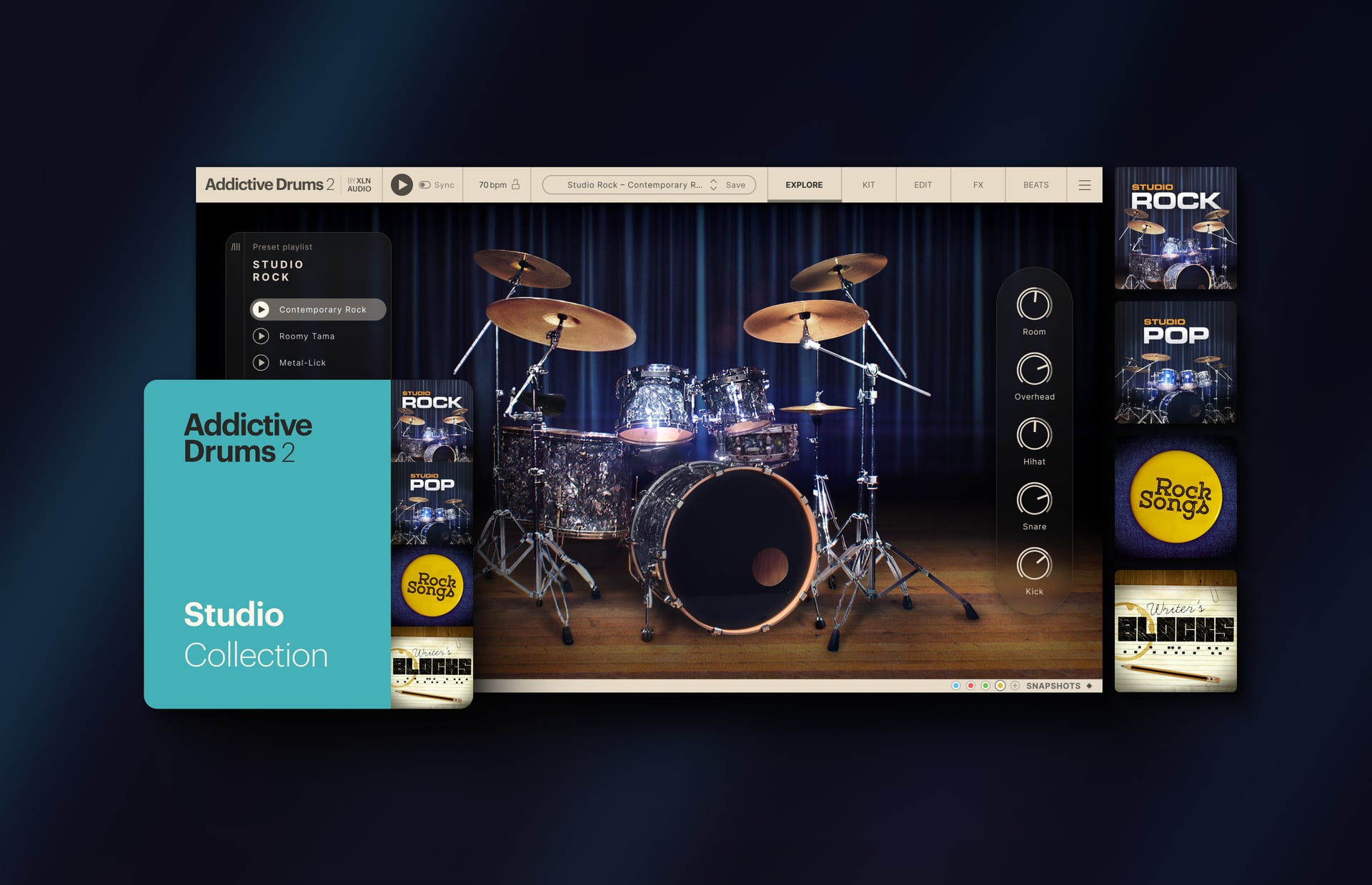Select the large Studio Pop pack thumbnail
The image size is (1372, 885).
(1175, 362)
